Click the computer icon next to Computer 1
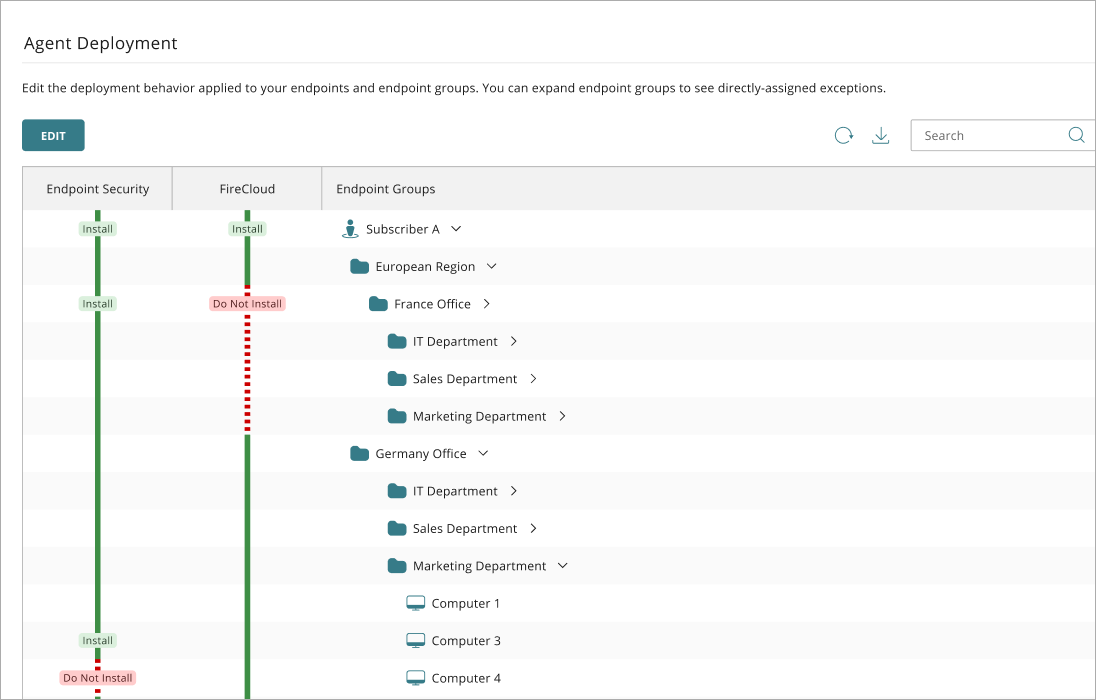Viewport: 1096px width, 700px height. coord(414,602)
